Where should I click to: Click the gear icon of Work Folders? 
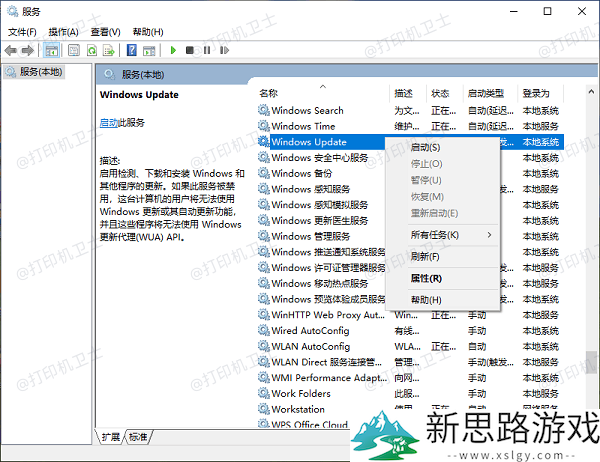(x=264, y=393)
